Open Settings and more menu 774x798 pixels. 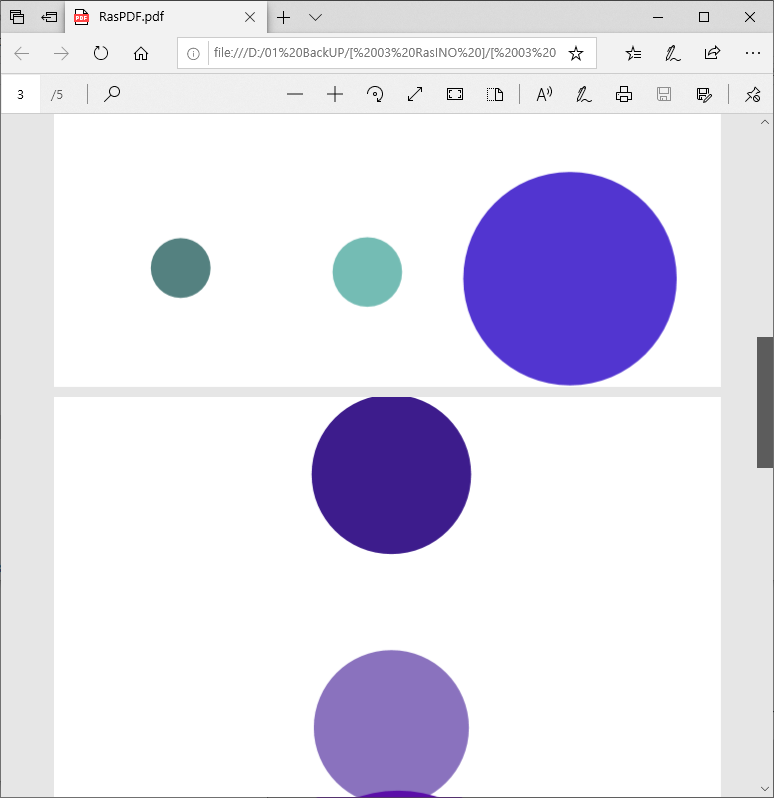753,53
